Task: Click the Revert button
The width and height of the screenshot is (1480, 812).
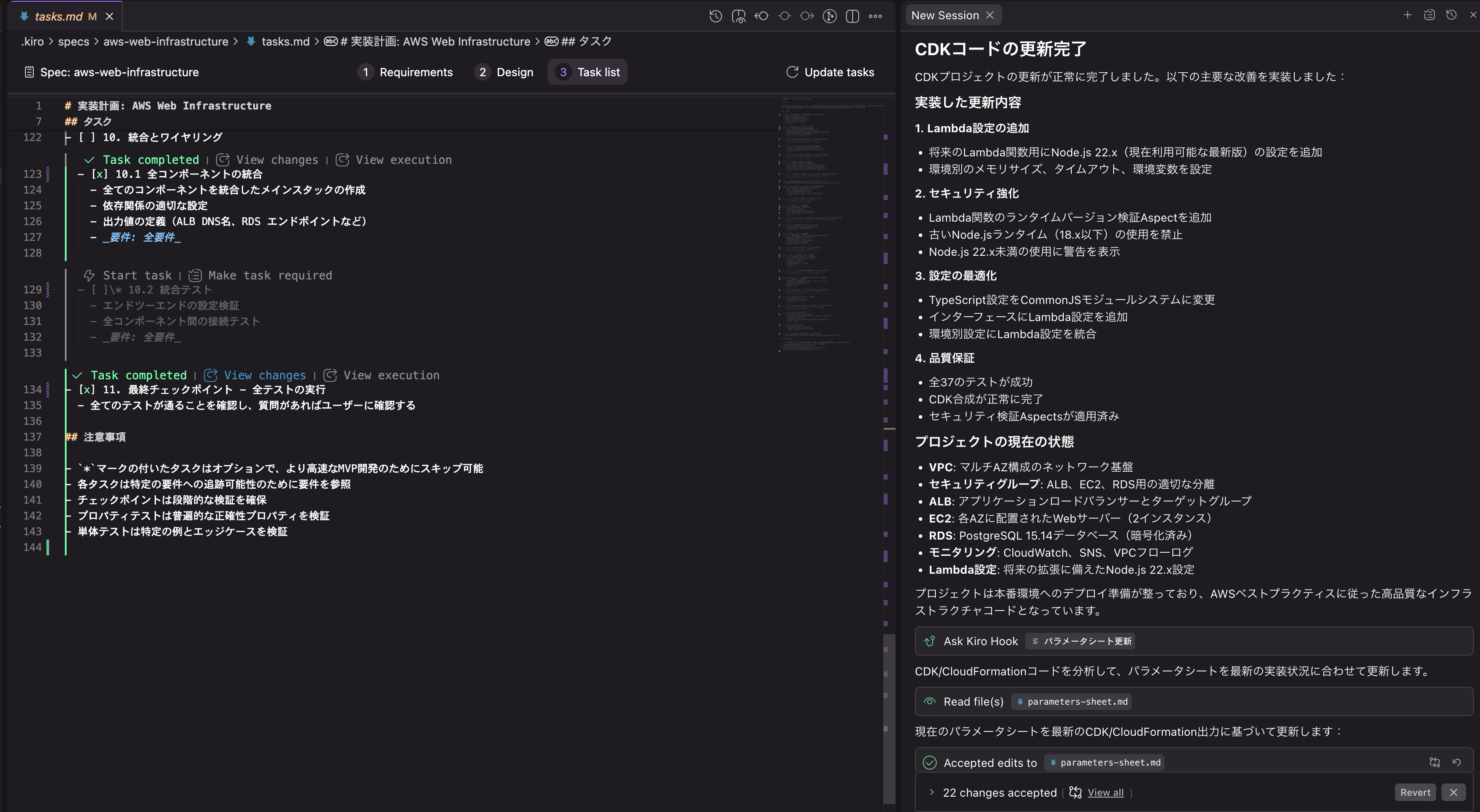Action: [1415, 792]
